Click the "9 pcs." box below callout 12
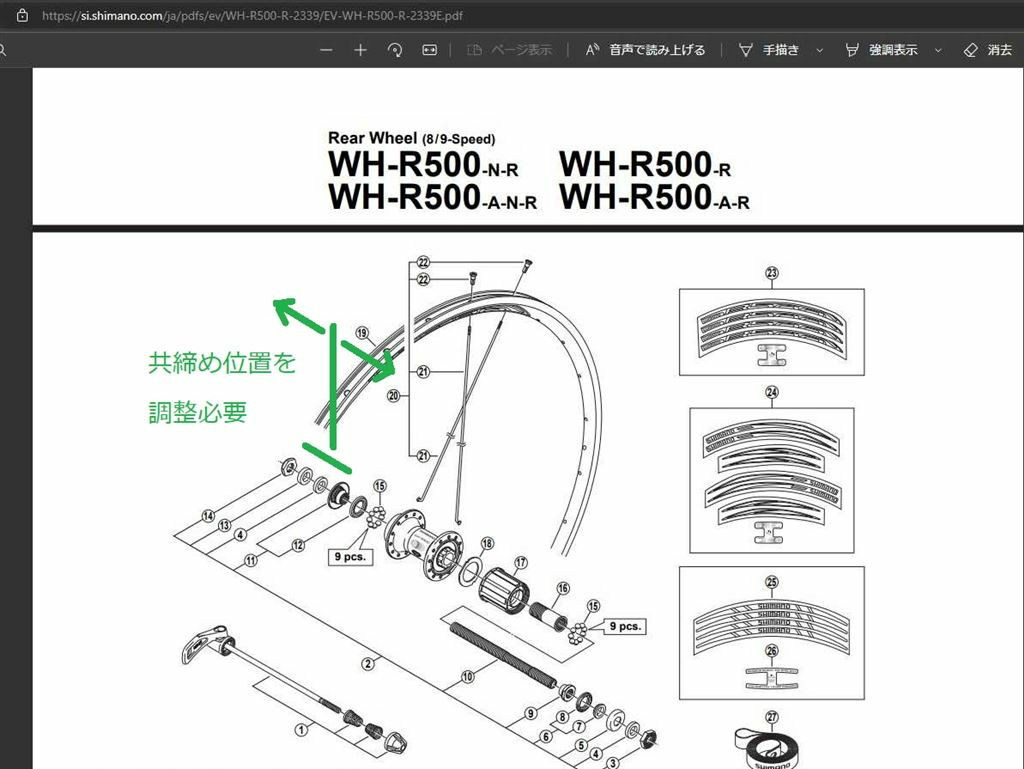The height and width of the screenshot is (769, 1024). pyautogui.click(x=351, y=557)
